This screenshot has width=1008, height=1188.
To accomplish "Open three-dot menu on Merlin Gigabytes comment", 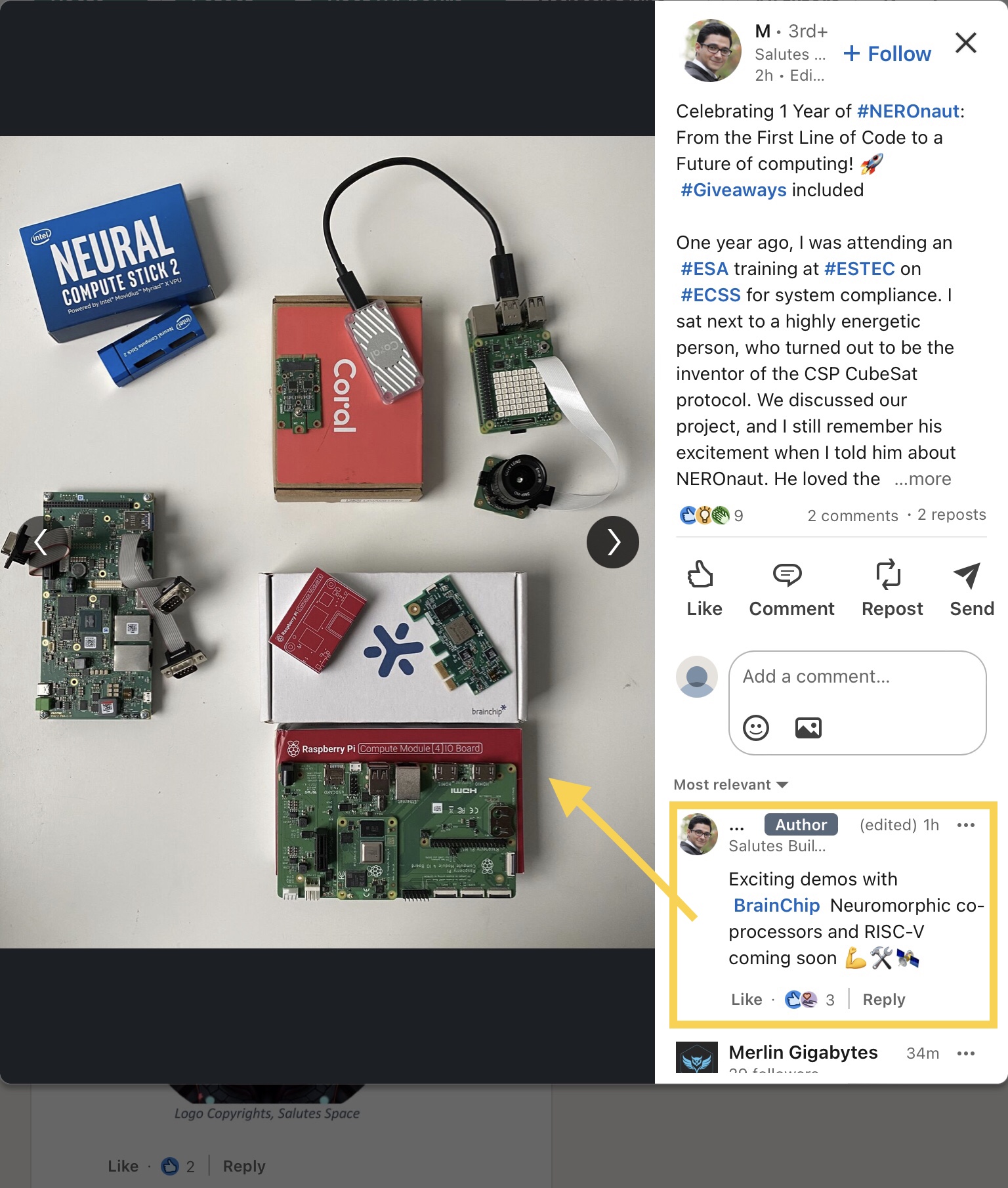I will (965, 1053).
